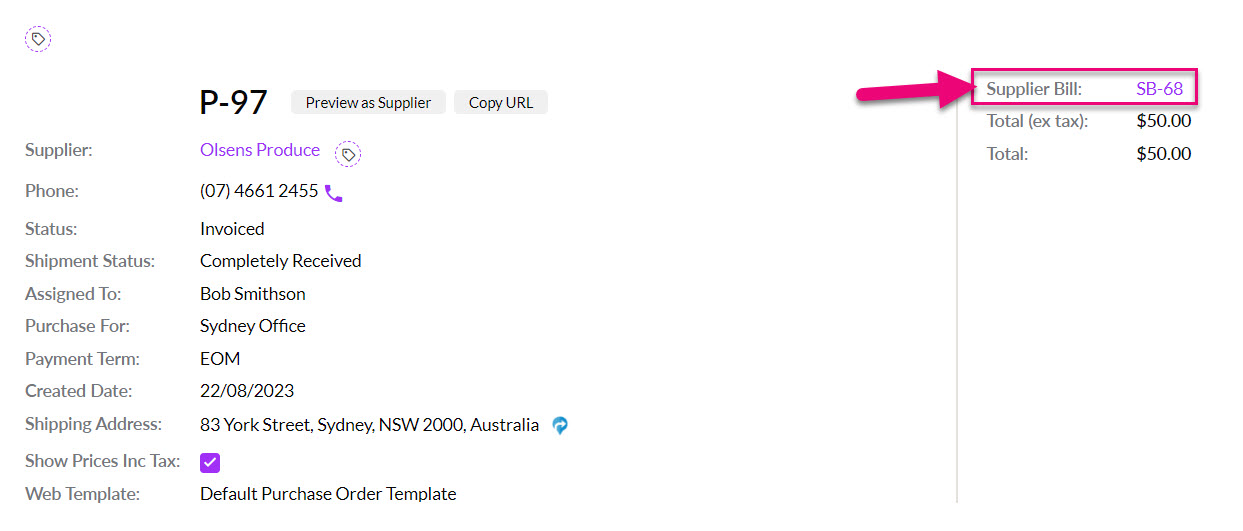Click the tag icon above the P-97 heading
Screen dimensions: 1243x531
pyautogui.click(x=38, y=39)
